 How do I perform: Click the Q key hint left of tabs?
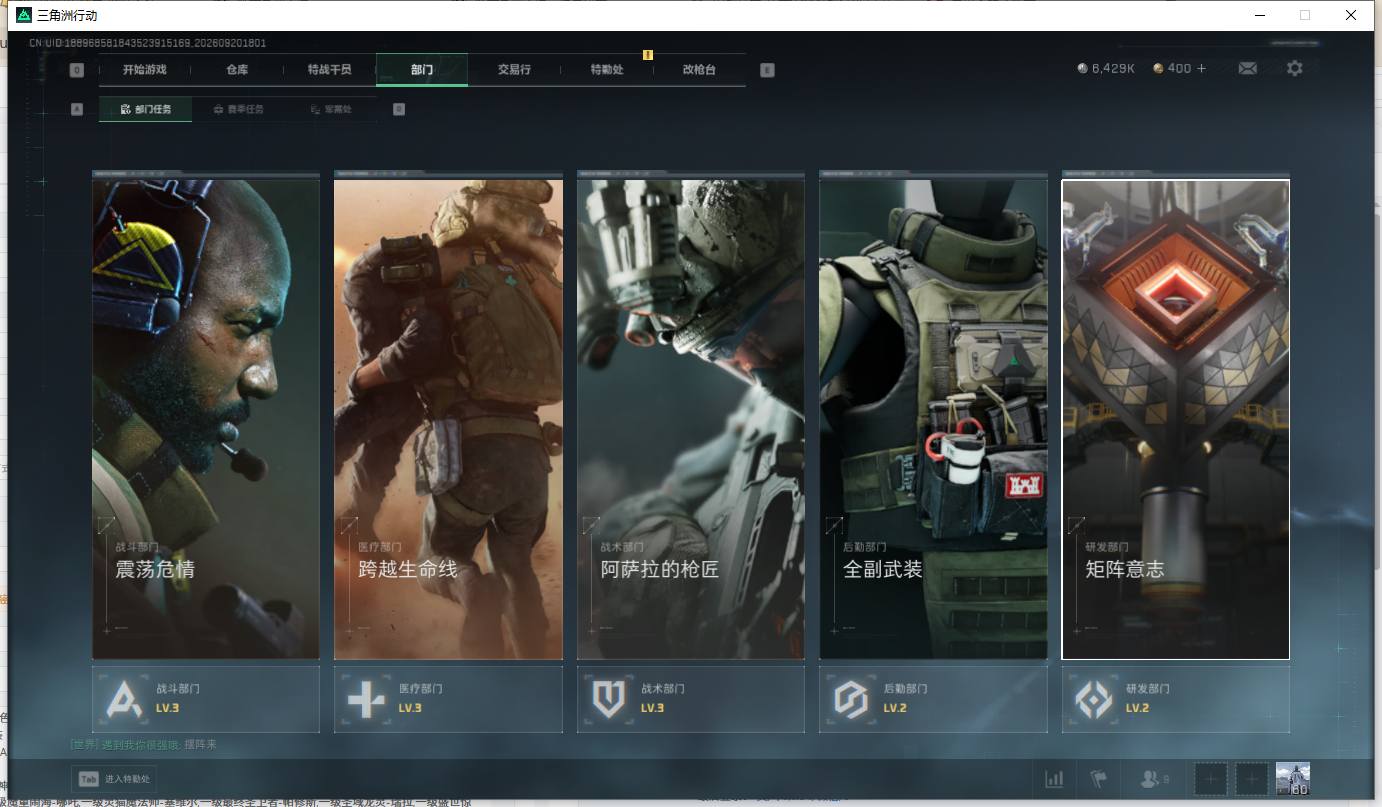(x=77, y=70)
